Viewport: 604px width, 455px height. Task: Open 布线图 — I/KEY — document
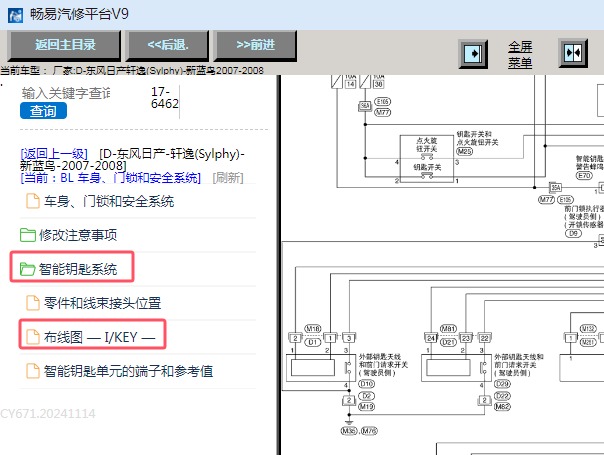[99, 337]
